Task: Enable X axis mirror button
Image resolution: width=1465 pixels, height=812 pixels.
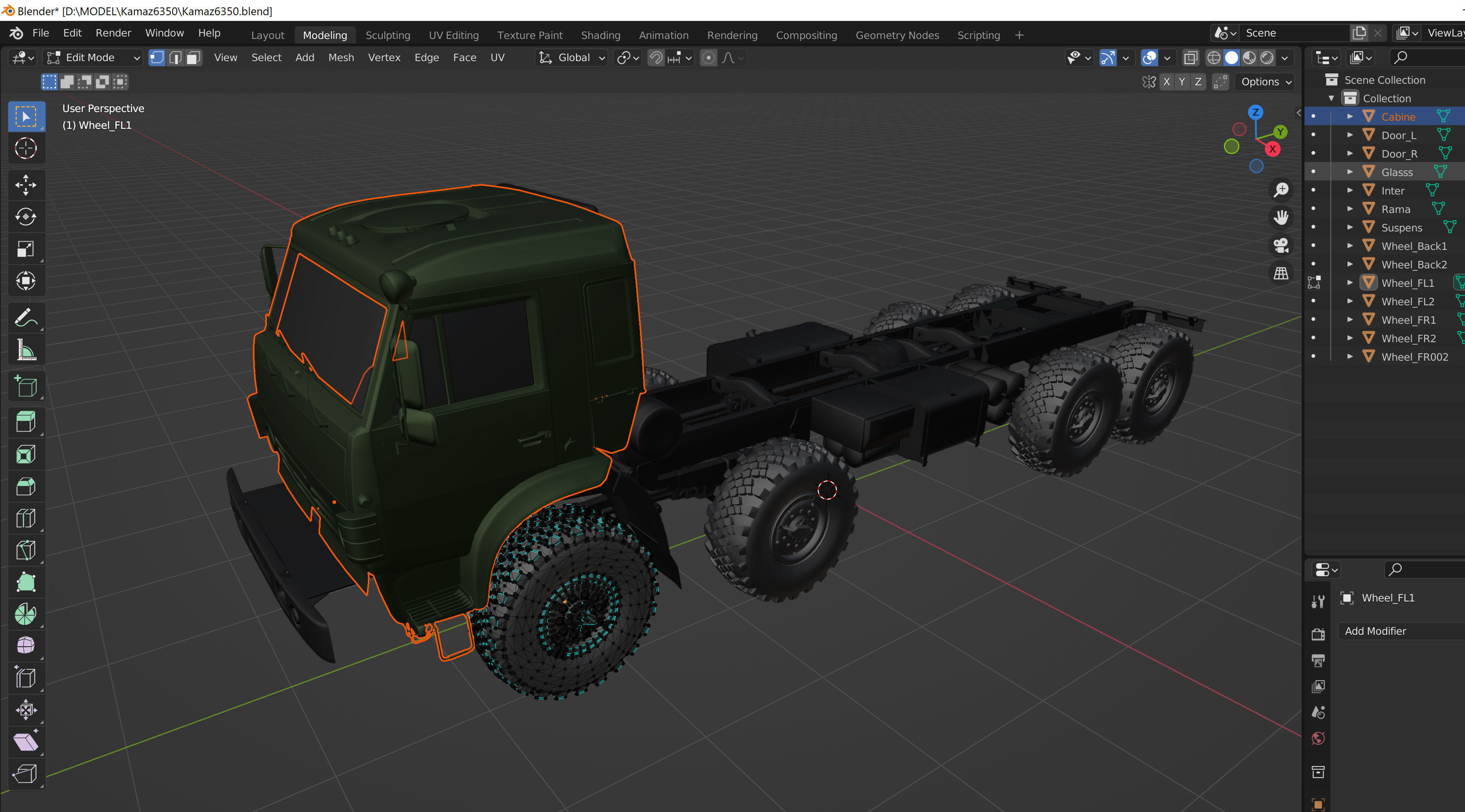Action: 1167,82
